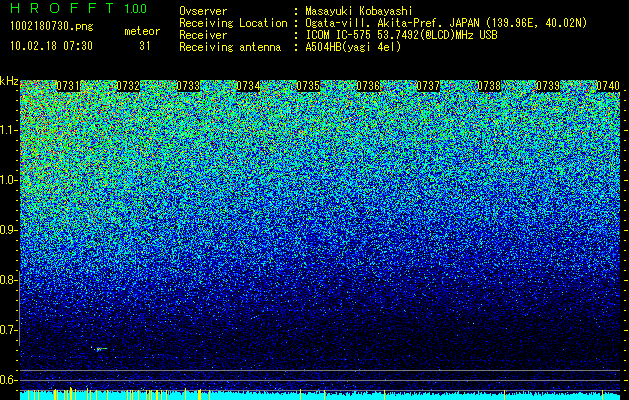Click the 0735 time marker
This screenshot has width=629, height=400.
(308, 86)
